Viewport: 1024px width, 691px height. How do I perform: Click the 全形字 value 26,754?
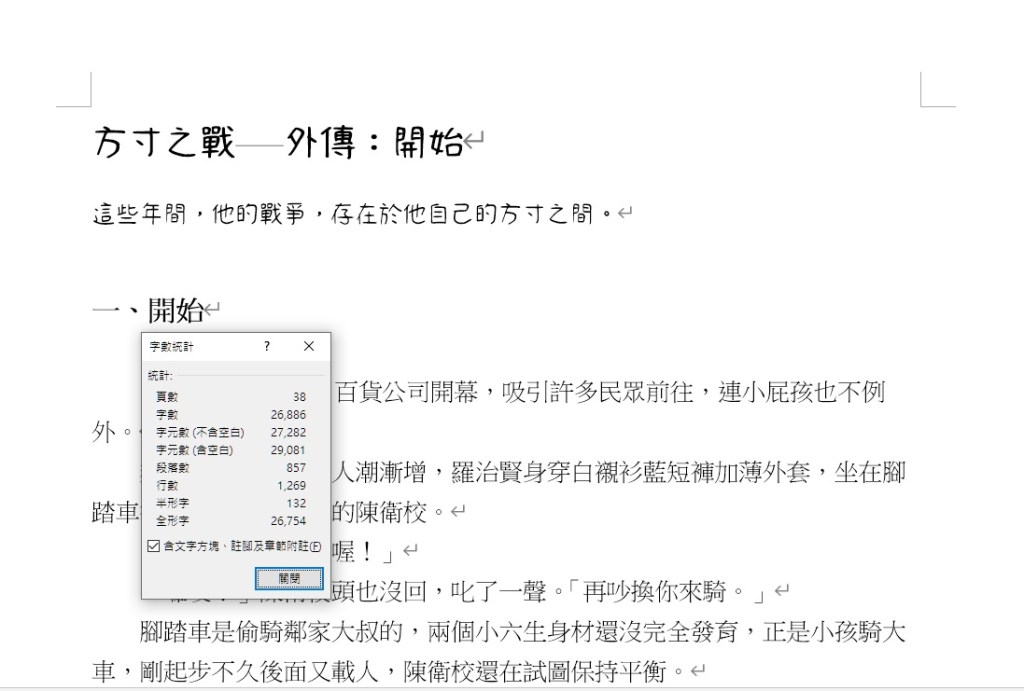(288, 522)
